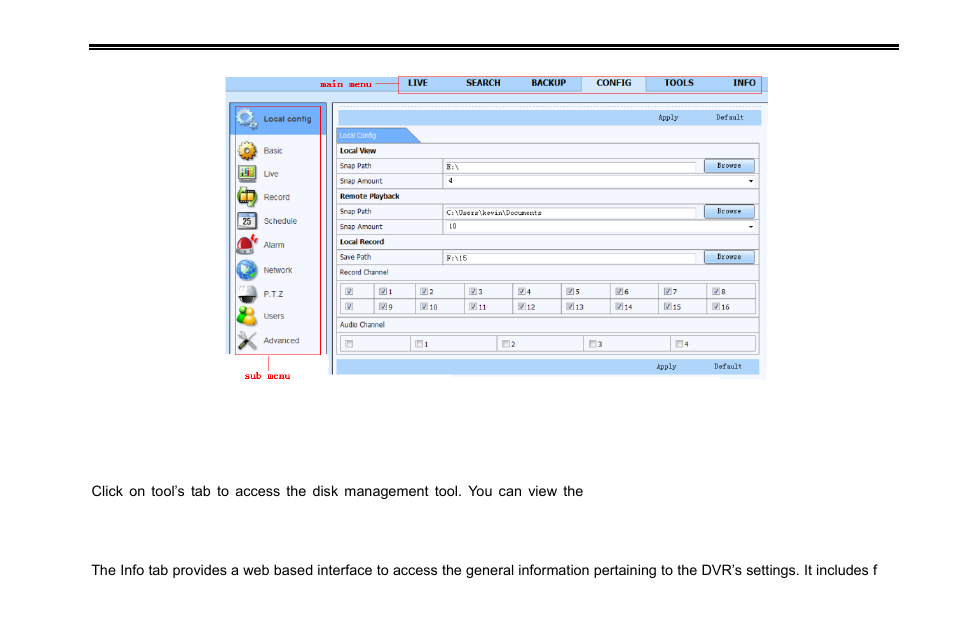The height and width of the screenshot is (636, 954).
Task: Click the Remote Playback Snap Path field
Action: tap(570, 212)
